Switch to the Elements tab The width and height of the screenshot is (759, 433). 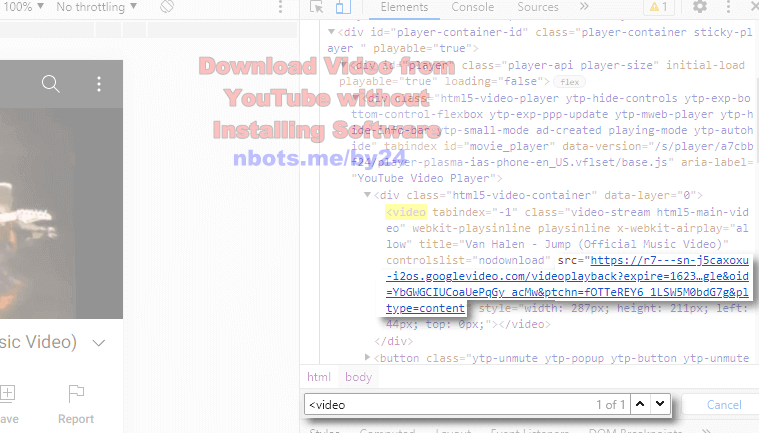[x=404, y=7]
